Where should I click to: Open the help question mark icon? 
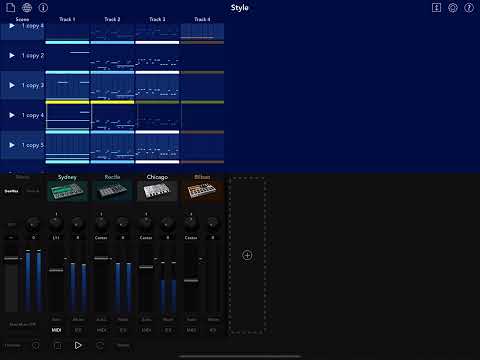pos(469,8)
